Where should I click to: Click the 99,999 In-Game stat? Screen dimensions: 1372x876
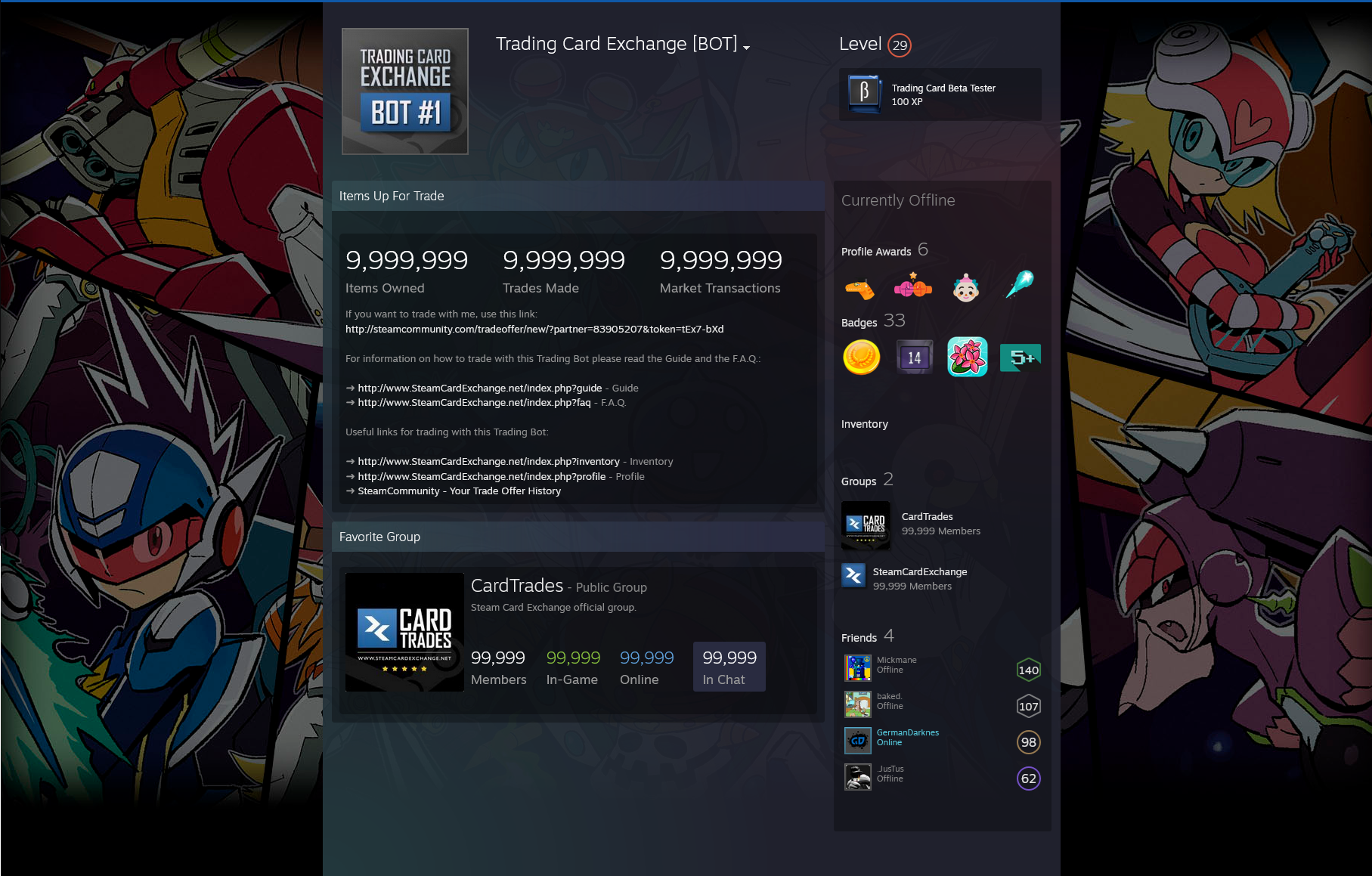(573, 667)
